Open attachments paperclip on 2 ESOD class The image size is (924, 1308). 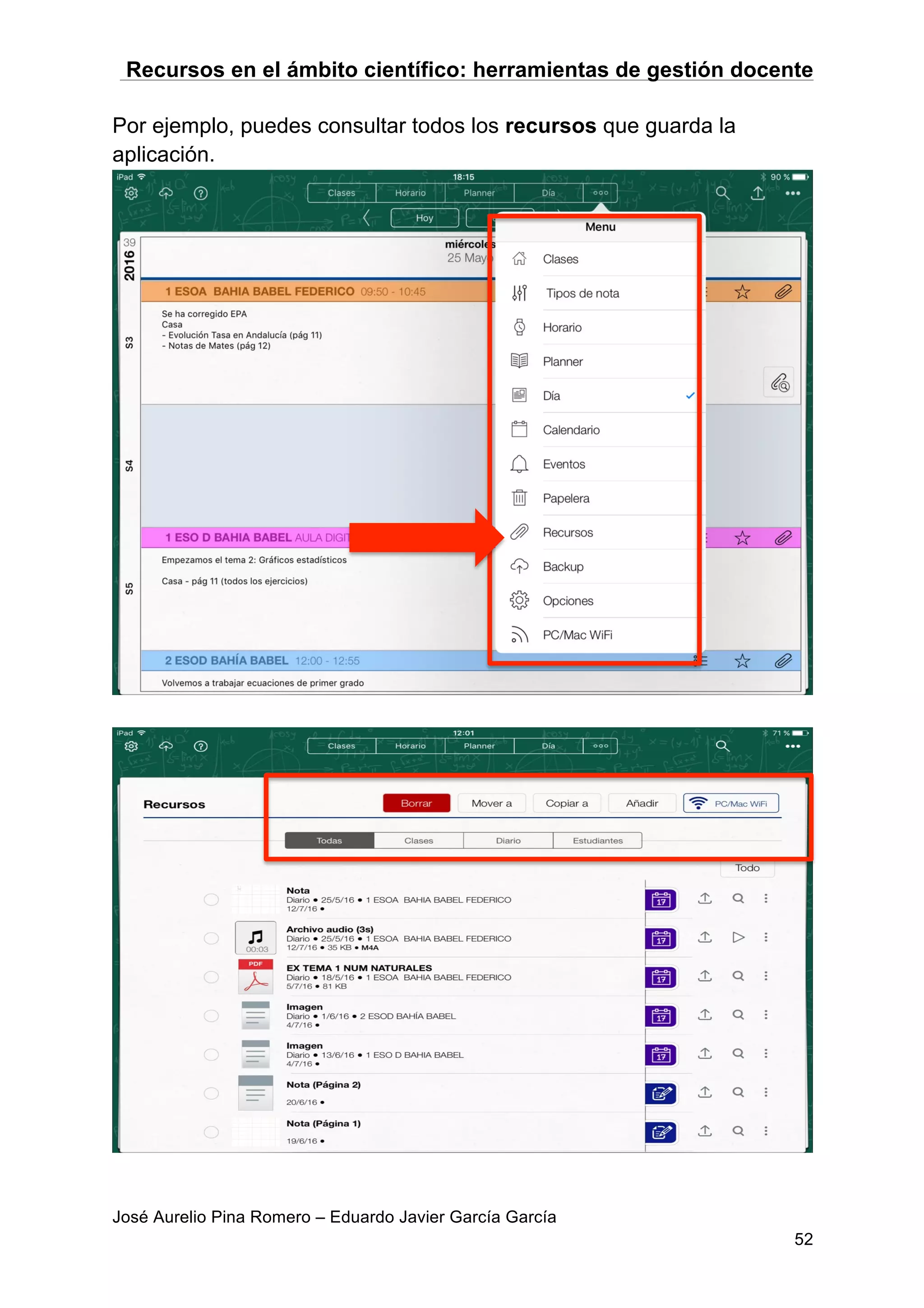tap(783, 661)
